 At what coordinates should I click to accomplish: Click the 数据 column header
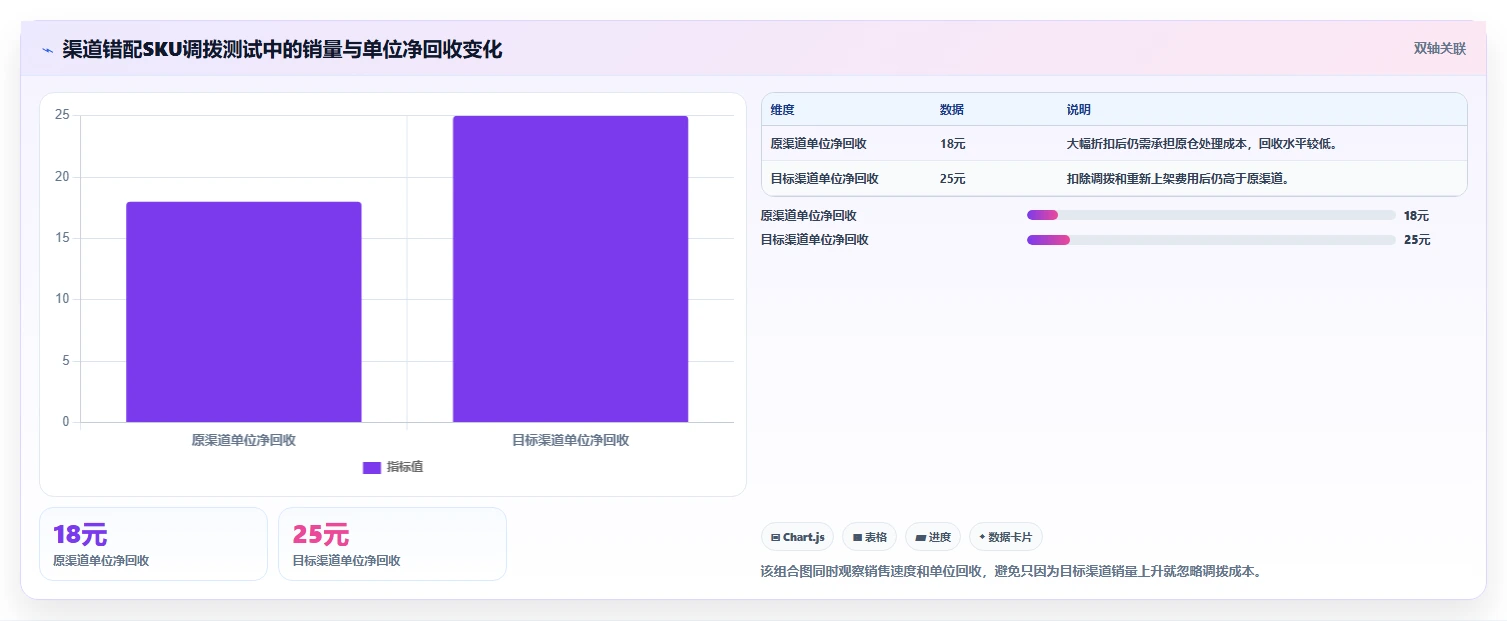952,109
